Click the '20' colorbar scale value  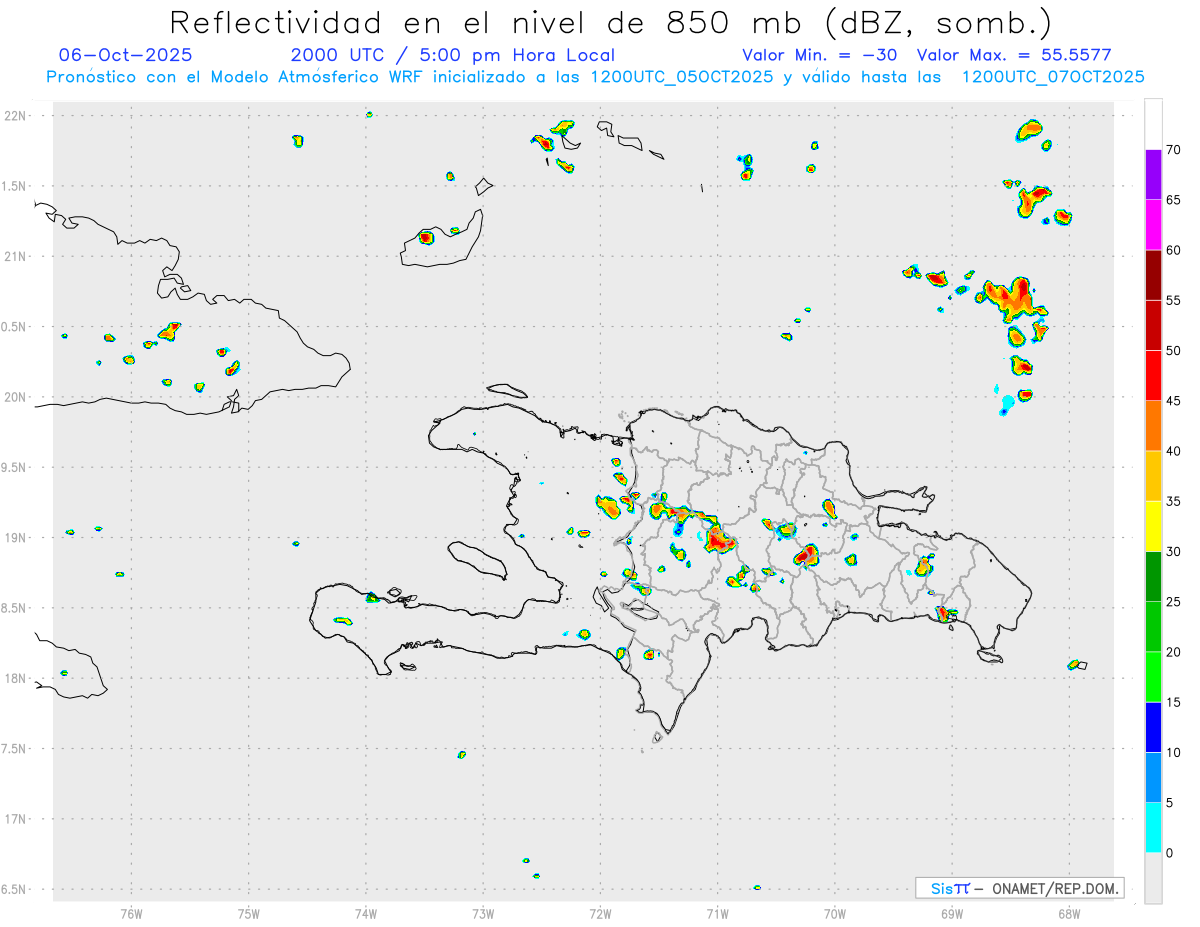coord(1173,652)
